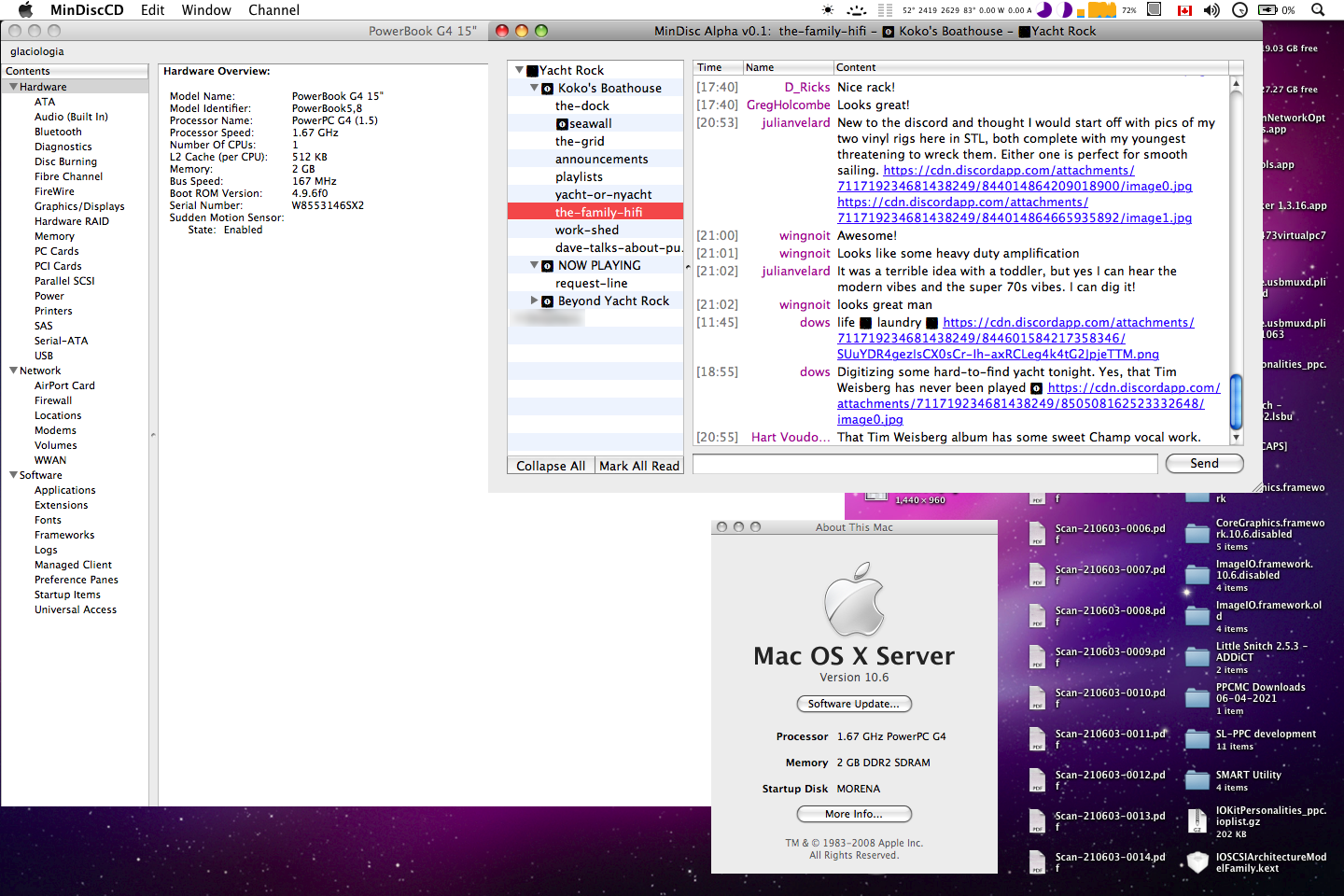Select the SL-PPC development folder icon

1197,739
